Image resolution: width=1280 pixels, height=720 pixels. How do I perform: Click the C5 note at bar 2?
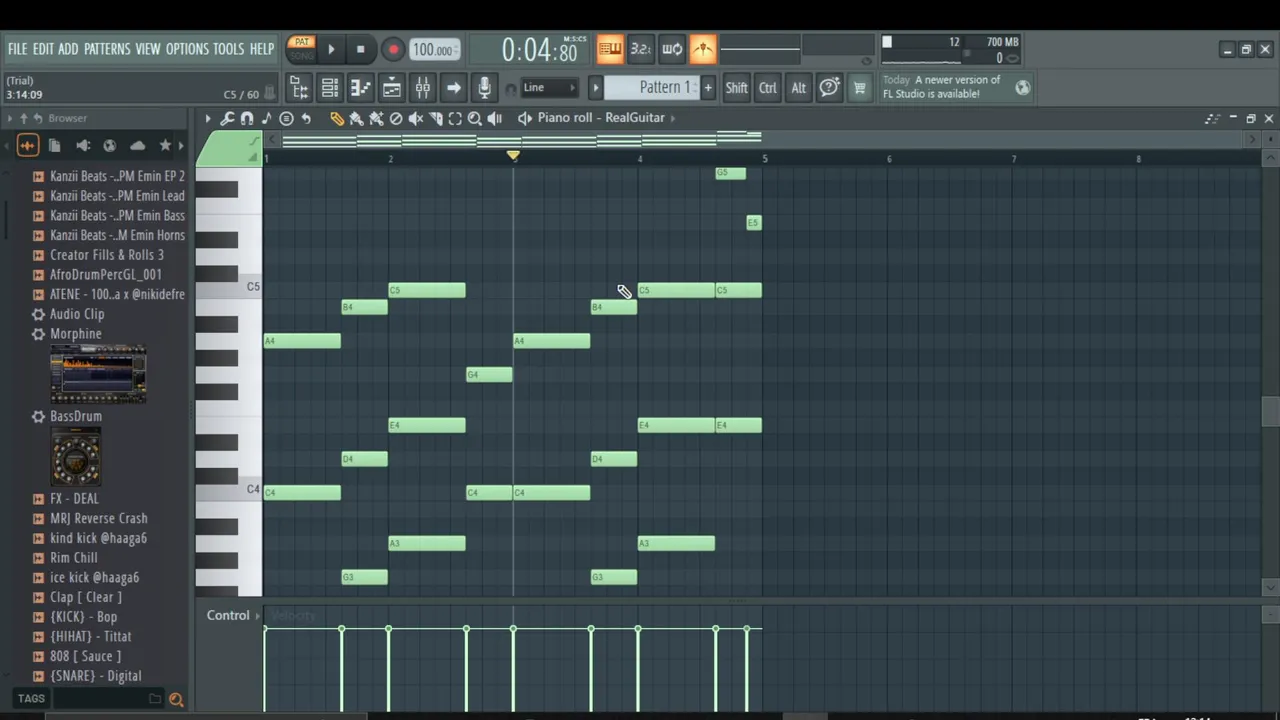(x=427, y=291)
